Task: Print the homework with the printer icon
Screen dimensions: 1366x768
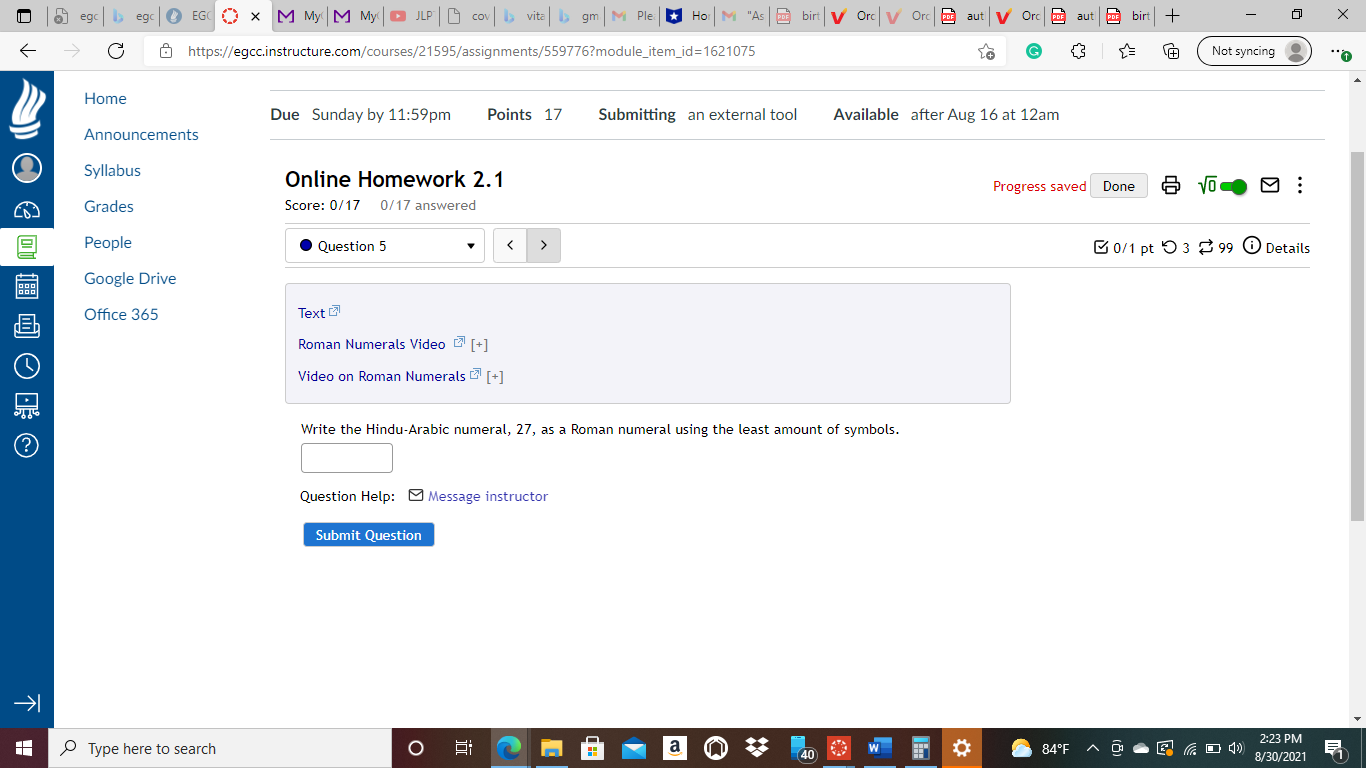Action: pyautogui.click(x=1171, y=185)
